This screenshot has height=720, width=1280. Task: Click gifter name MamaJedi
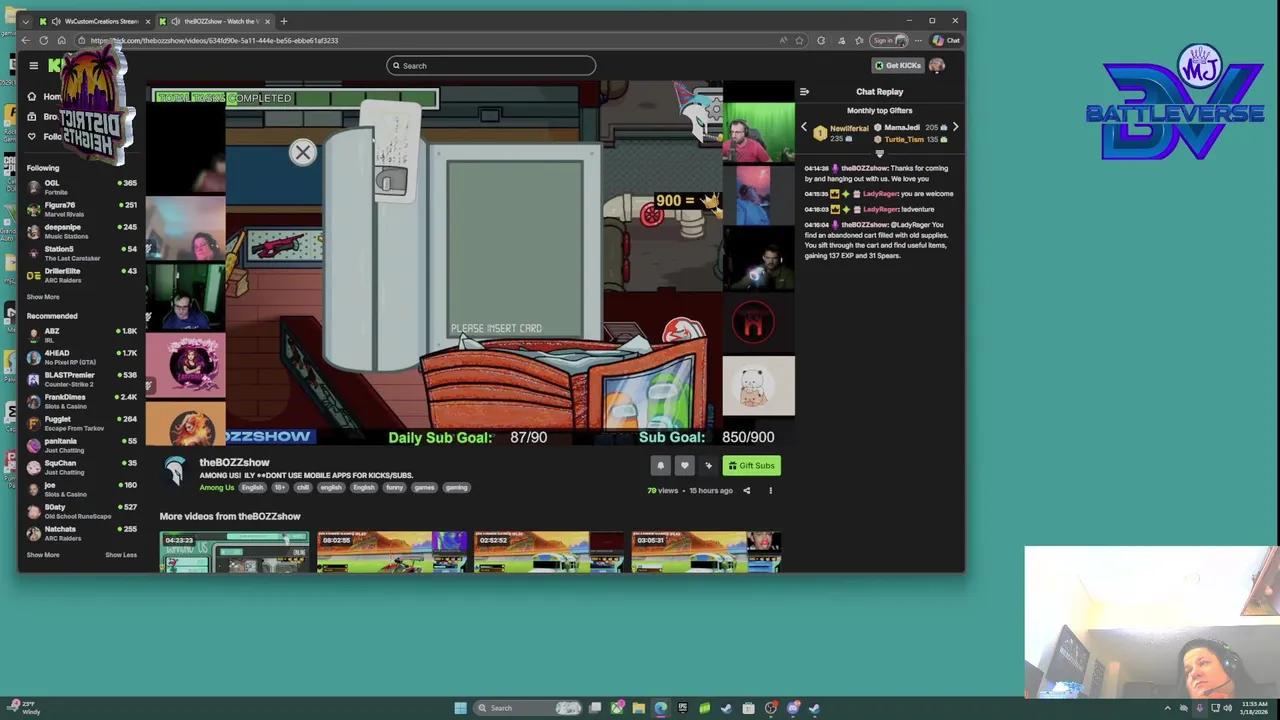click(902, 128)
